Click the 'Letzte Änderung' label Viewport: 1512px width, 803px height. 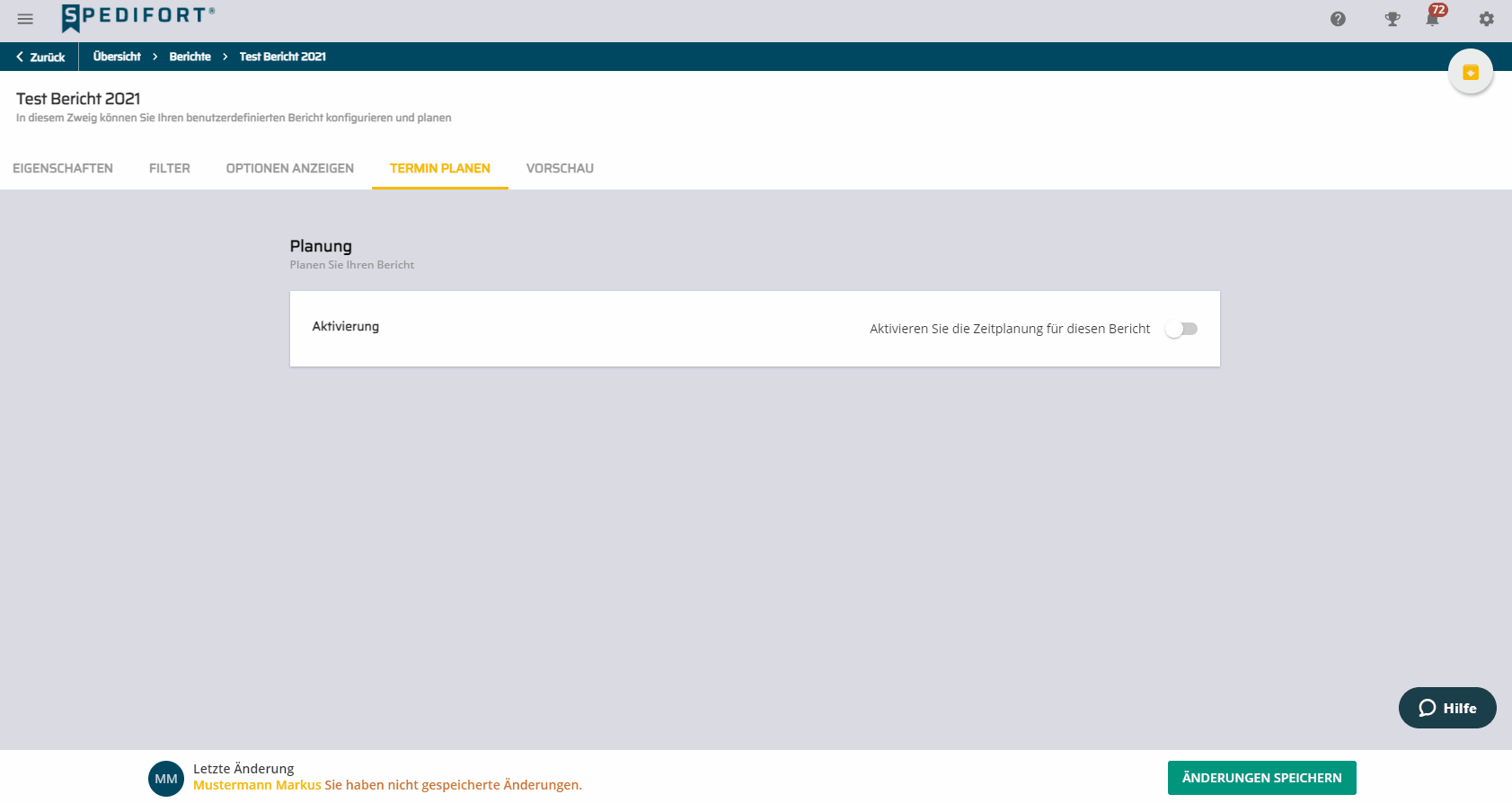click(x=243, y=769)
